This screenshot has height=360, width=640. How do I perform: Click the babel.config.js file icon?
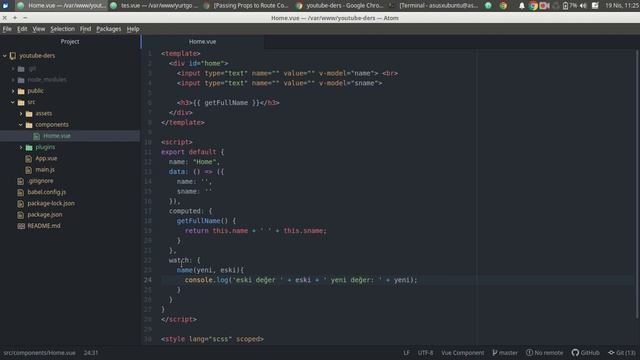pos(21,192)
